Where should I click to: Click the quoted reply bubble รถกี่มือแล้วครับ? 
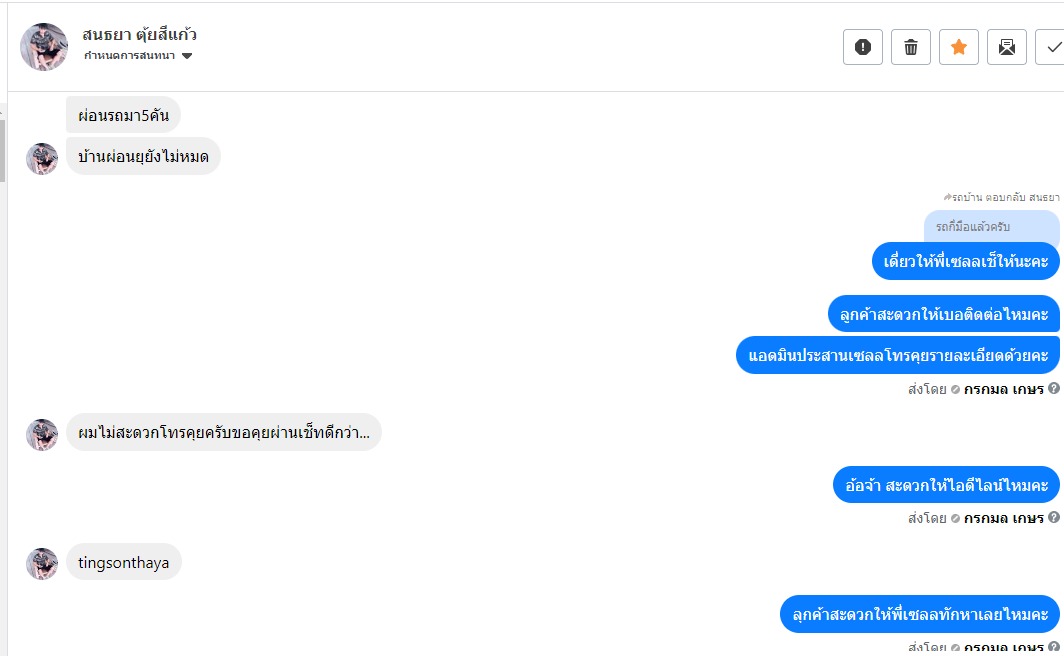pyautogui.click(x=991, y=227)
